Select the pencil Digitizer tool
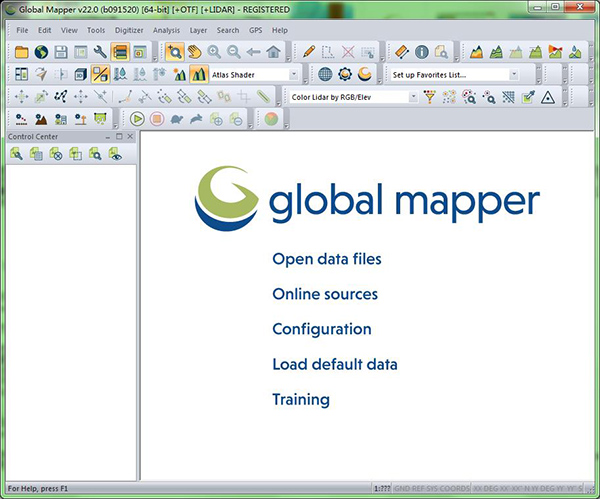This screenshot has height=499, width=600. 308,52
